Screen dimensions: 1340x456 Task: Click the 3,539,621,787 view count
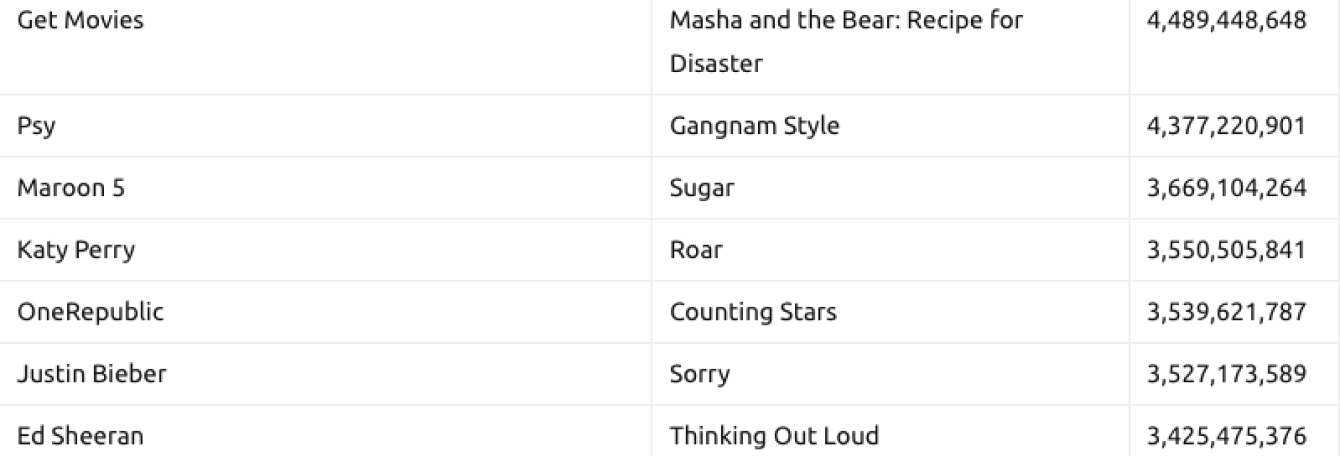coord(1230,312)
